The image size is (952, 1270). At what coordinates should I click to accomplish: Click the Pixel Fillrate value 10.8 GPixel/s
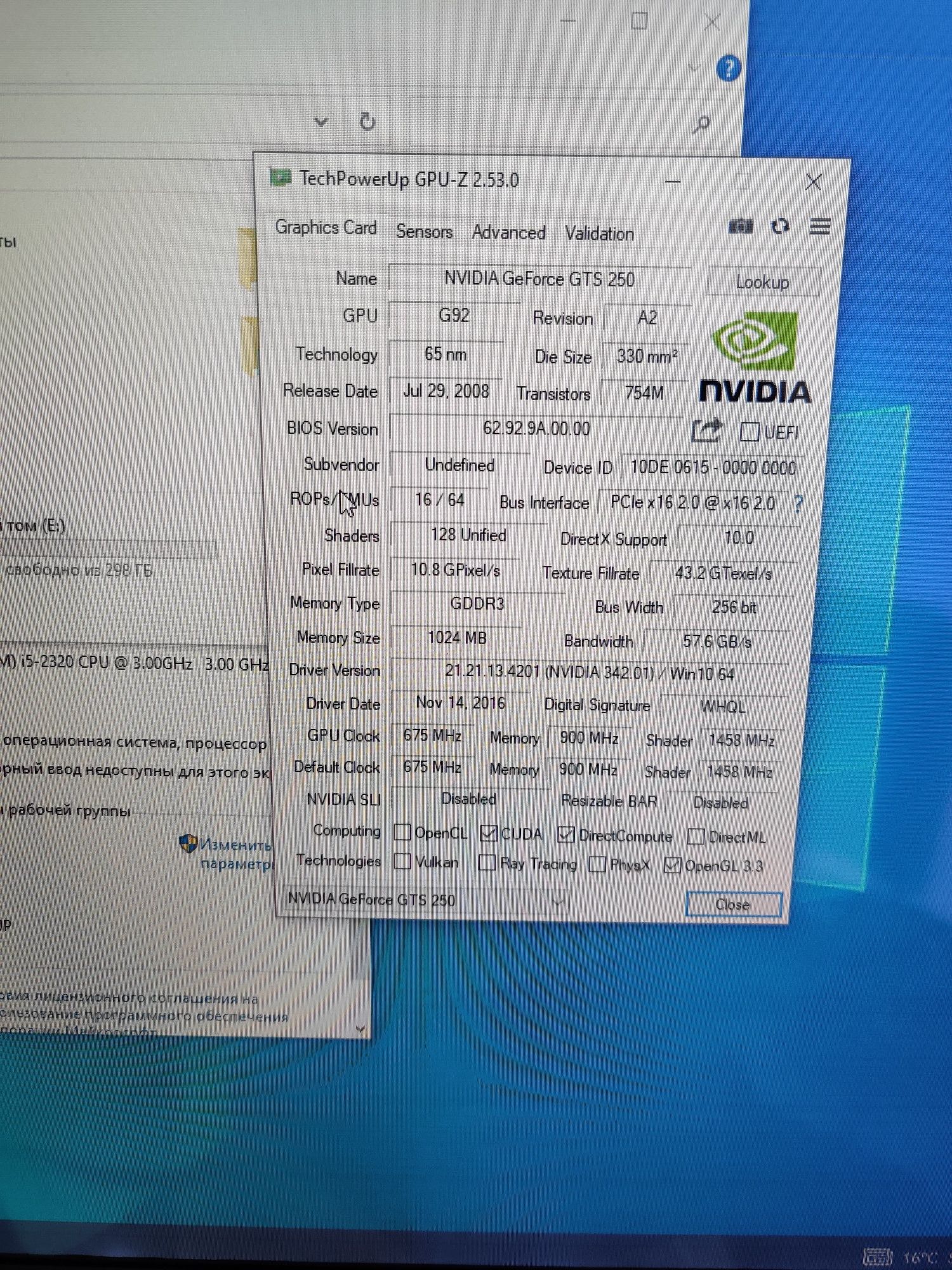coord(456,570)
